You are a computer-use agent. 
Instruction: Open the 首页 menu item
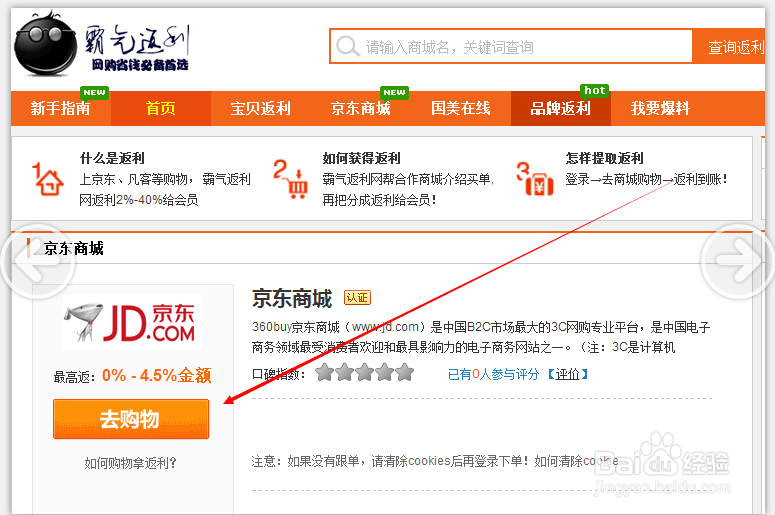[x=161, y=108]
